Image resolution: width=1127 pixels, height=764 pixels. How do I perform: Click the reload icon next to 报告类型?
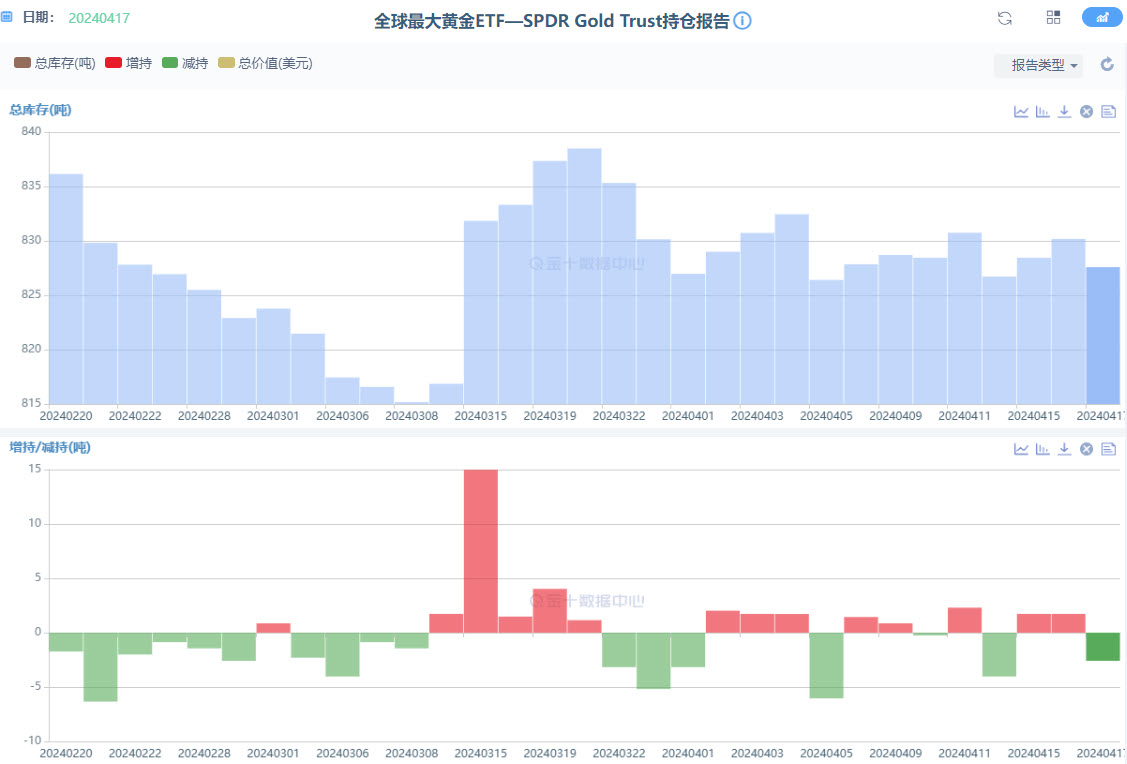tap(1107, 65)
